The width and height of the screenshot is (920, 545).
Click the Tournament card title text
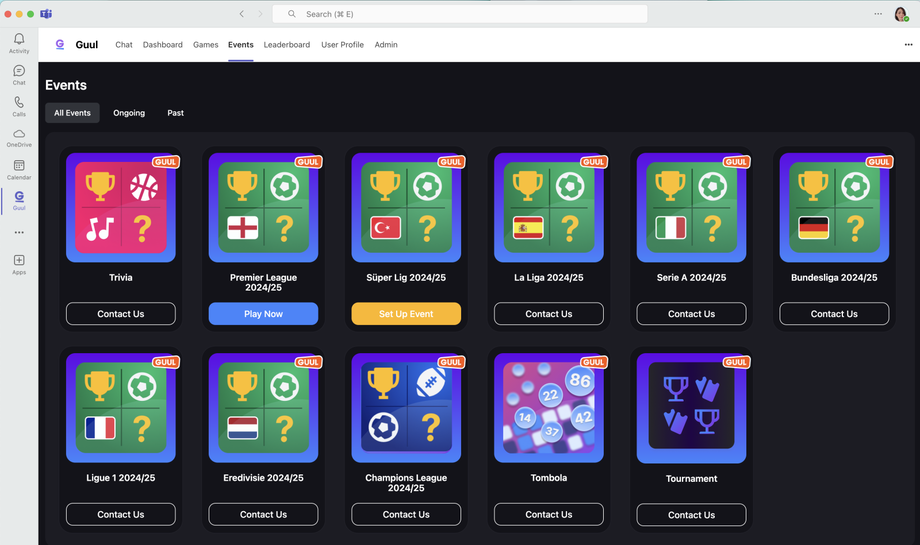tap(691, 479)
